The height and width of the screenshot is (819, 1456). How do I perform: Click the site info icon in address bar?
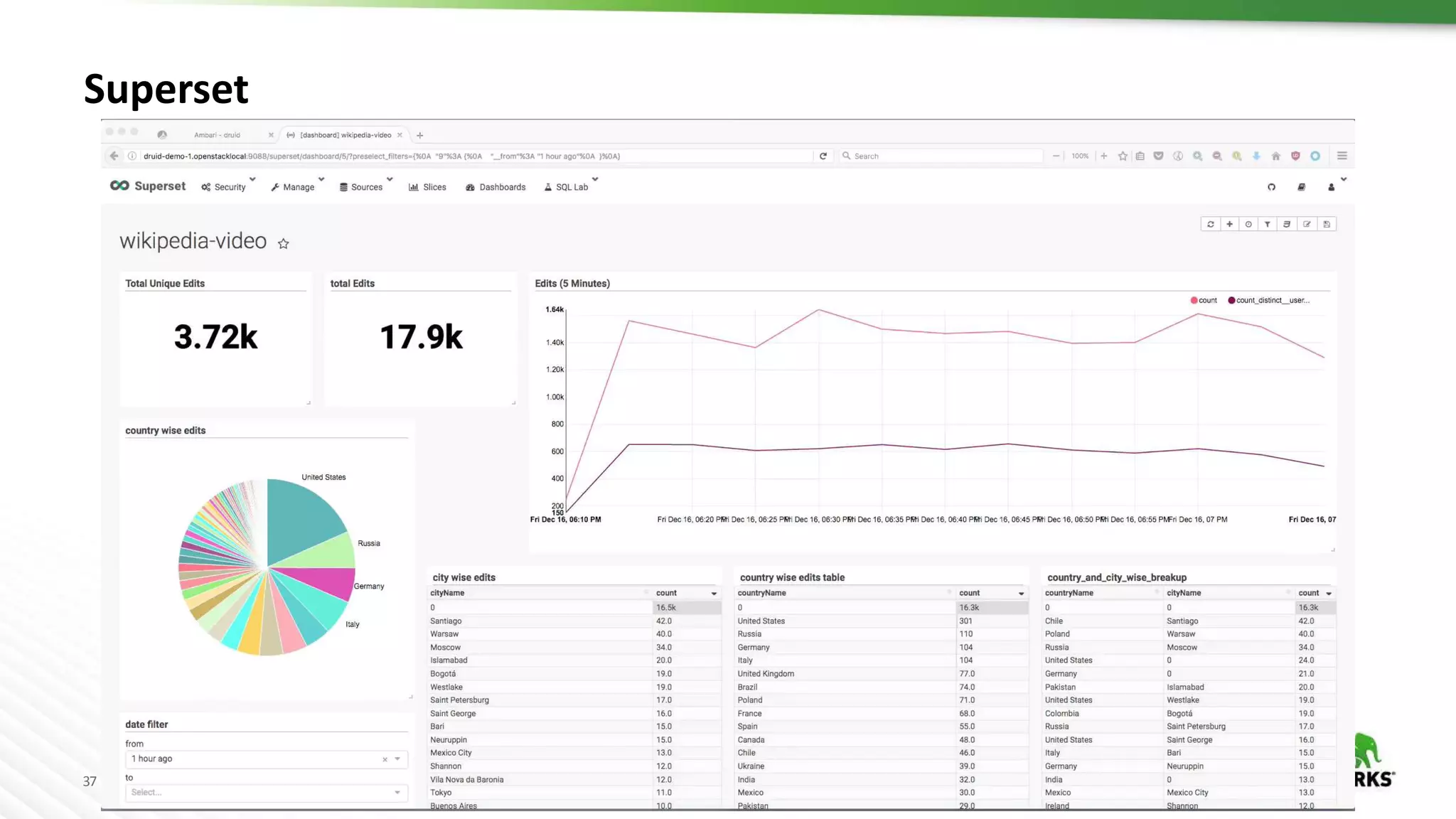[x=132, y=156]
